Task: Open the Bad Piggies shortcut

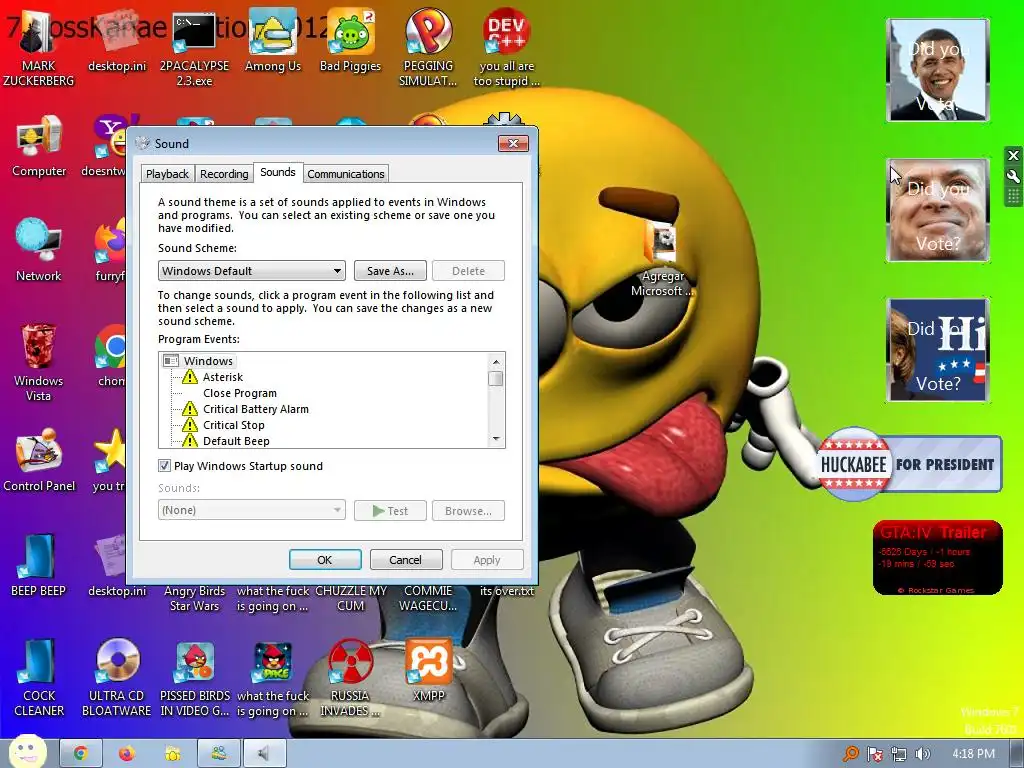Action: 351,40
